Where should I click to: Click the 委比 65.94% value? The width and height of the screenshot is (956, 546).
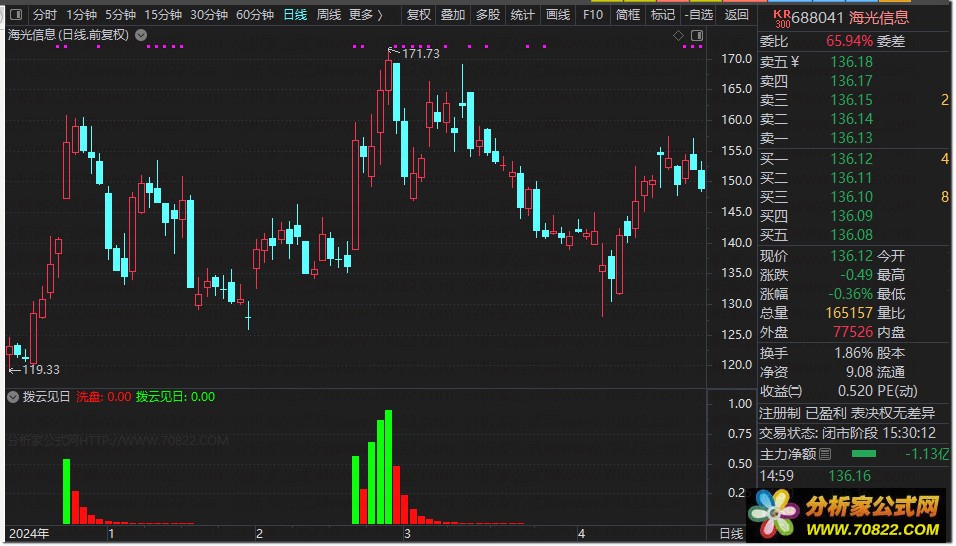point(849,41)
